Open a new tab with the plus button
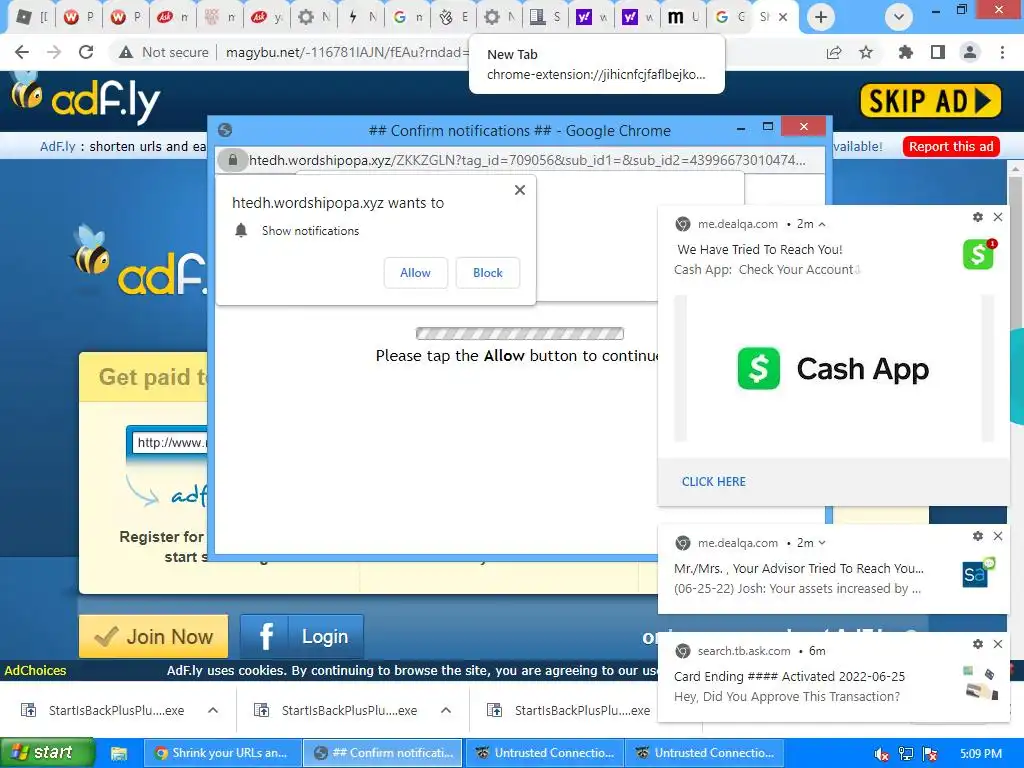 tap(821, 17)
